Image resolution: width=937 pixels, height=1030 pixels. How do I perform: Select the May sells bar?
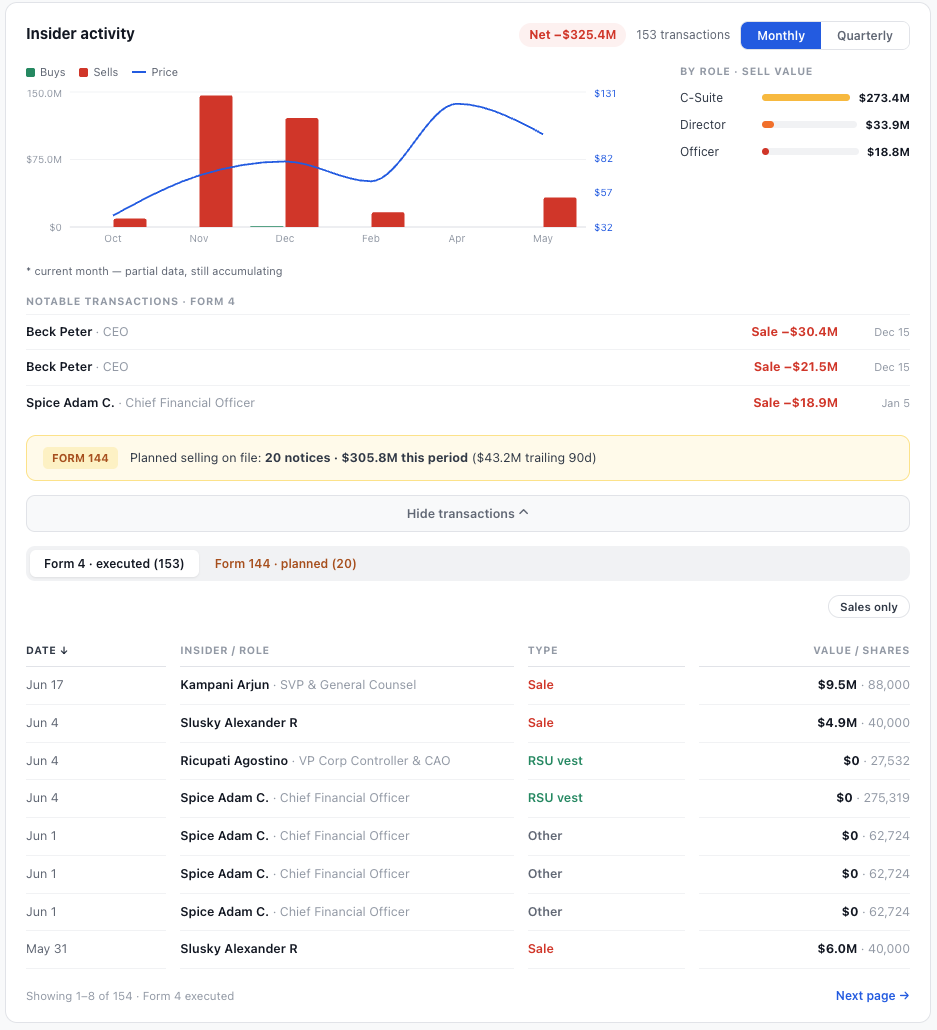point(560,212)
